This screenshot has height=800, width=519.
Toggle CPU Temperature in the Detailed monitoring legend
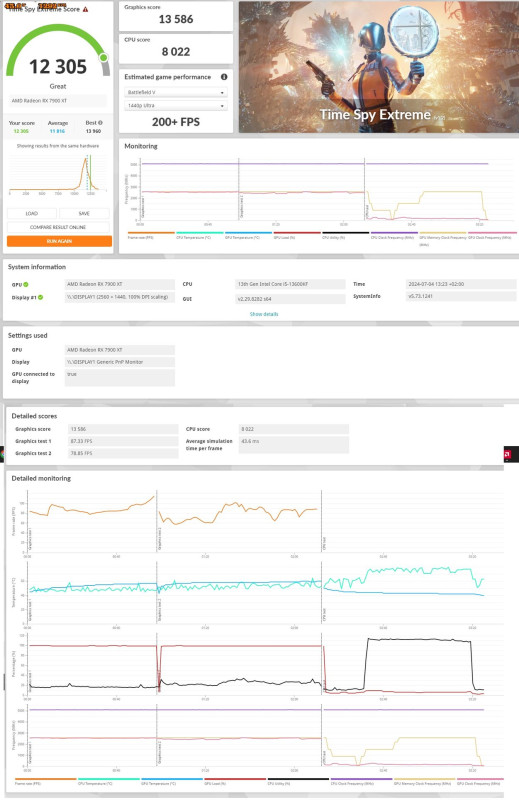point(109,782)
